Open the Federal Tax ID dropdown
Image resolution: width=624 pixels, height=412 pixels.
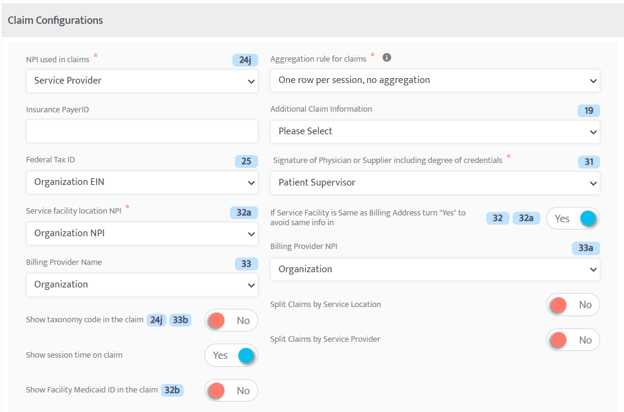pyautogui.click(x=142, y=183)
